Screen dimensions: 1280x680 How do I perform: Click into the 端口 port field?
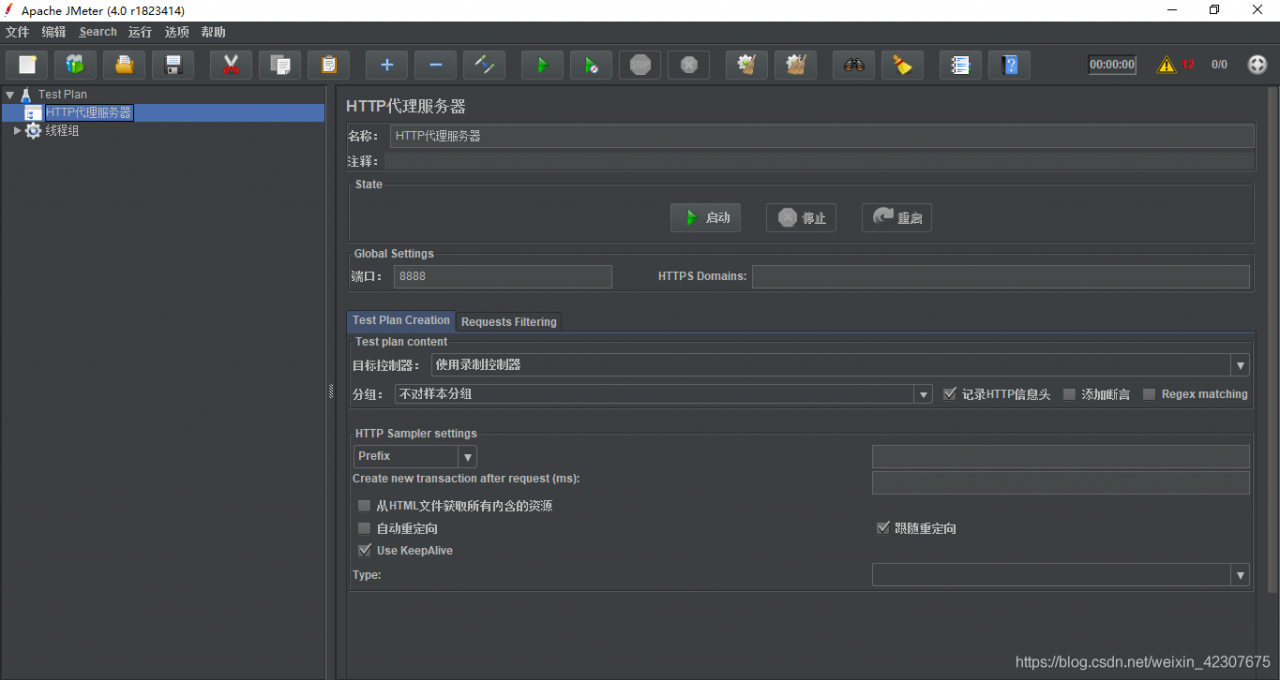[x=502, y=276]
